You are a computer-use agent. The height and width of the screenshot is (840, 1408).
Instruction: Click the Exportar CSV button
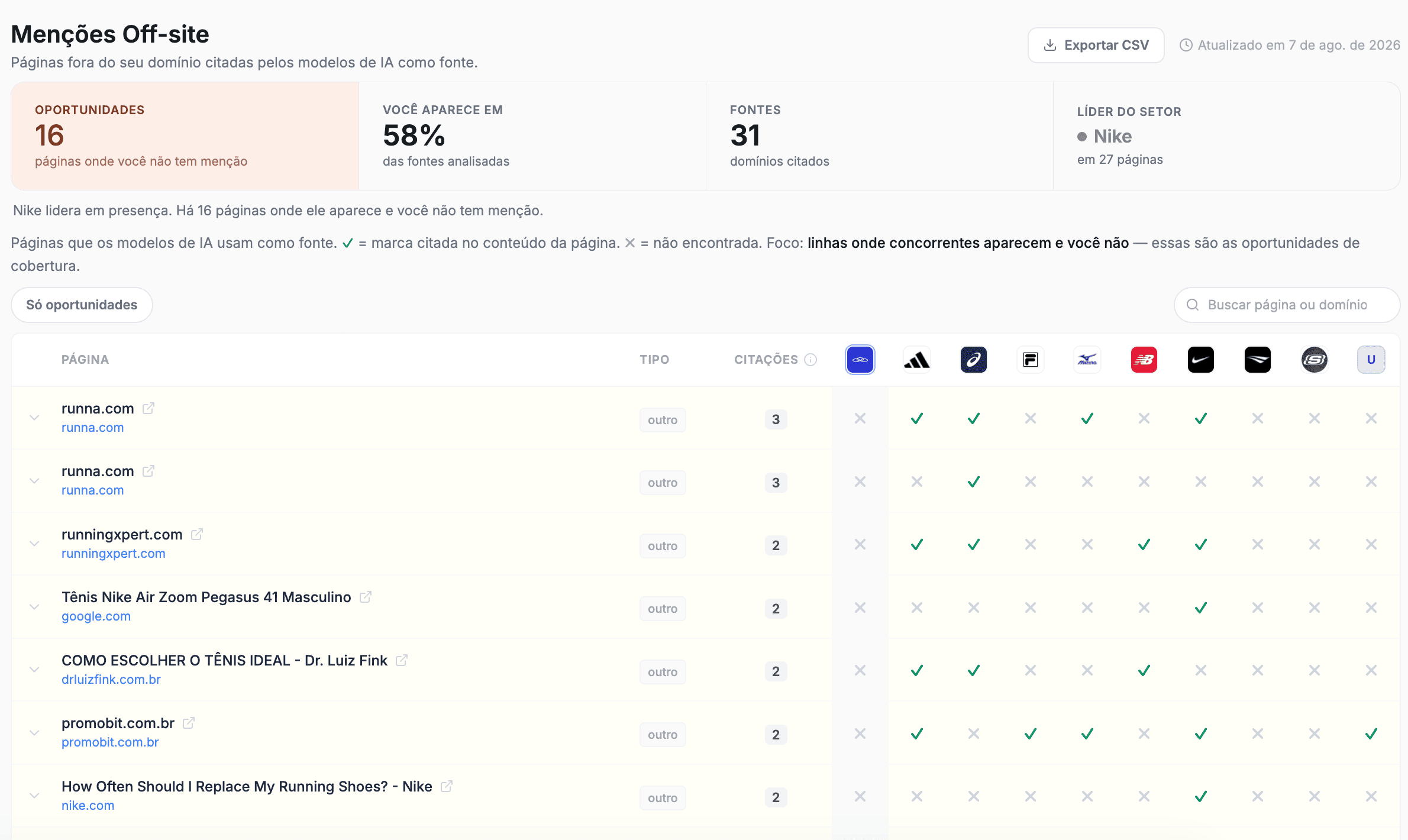(1096, 45)
